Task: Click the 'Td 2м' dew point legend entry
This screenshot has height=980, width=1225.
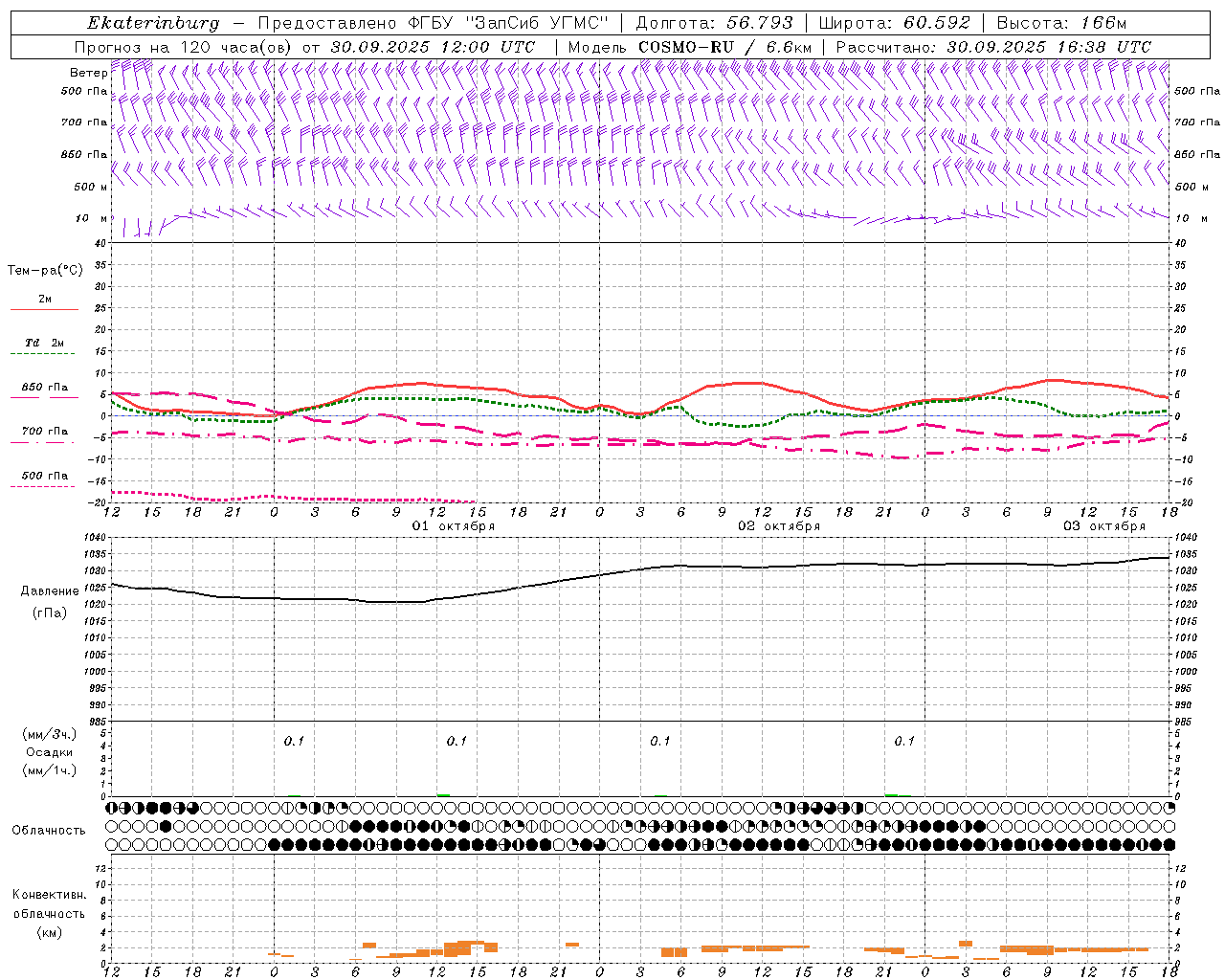Action: pos(44,343)
